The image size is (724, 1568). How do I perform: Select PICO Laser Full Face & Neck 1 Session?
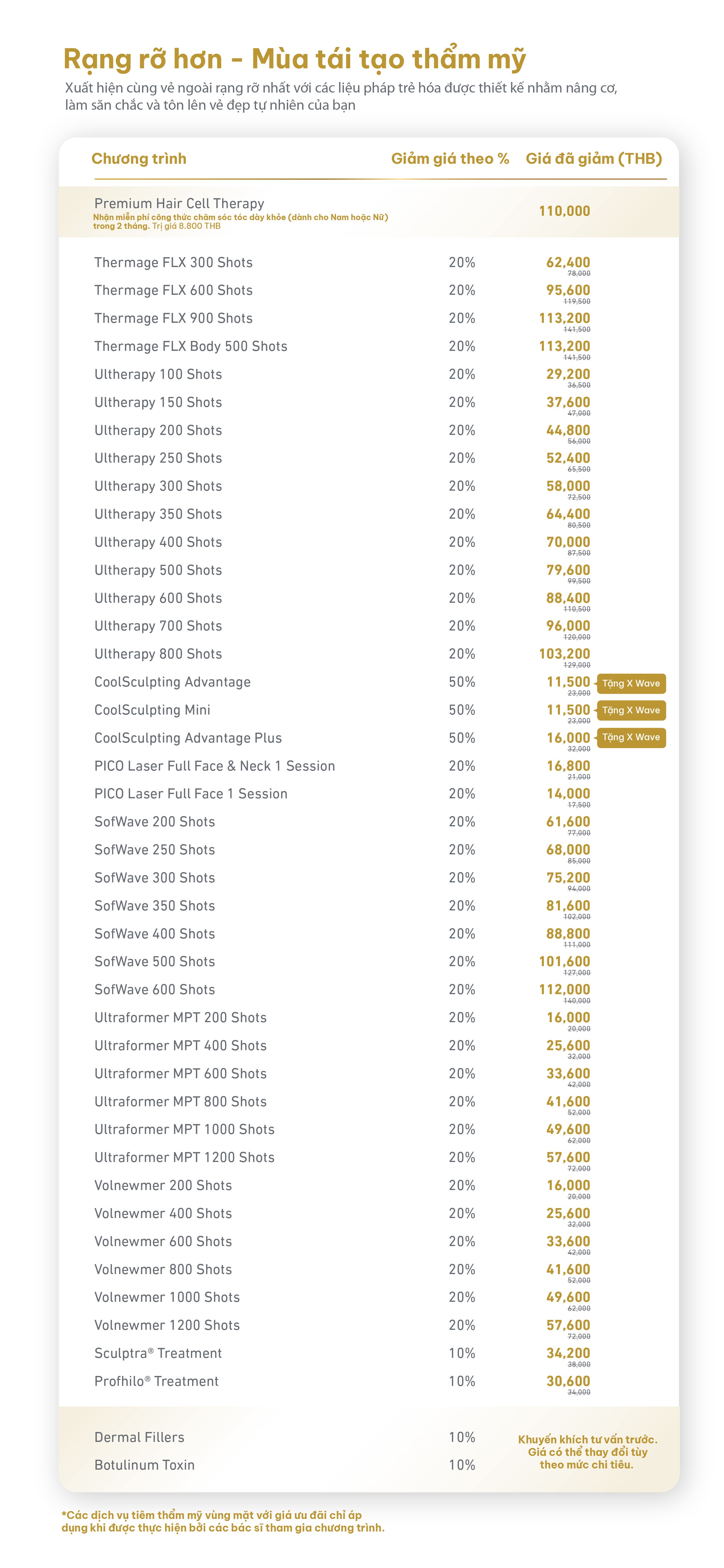pos(215,766)
